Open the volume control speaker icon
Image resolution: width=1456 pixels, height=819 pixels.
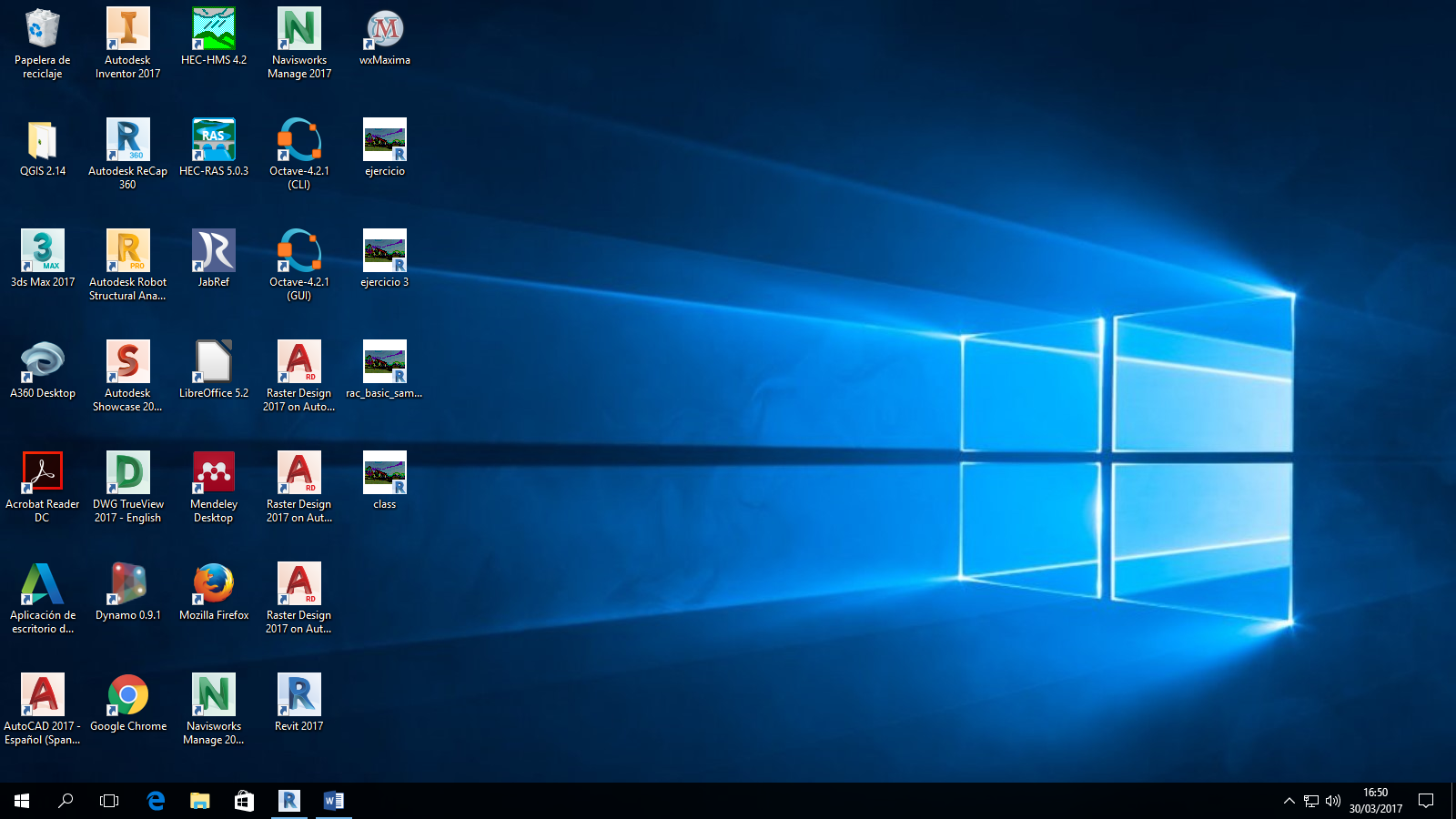tap(1333, 801)
